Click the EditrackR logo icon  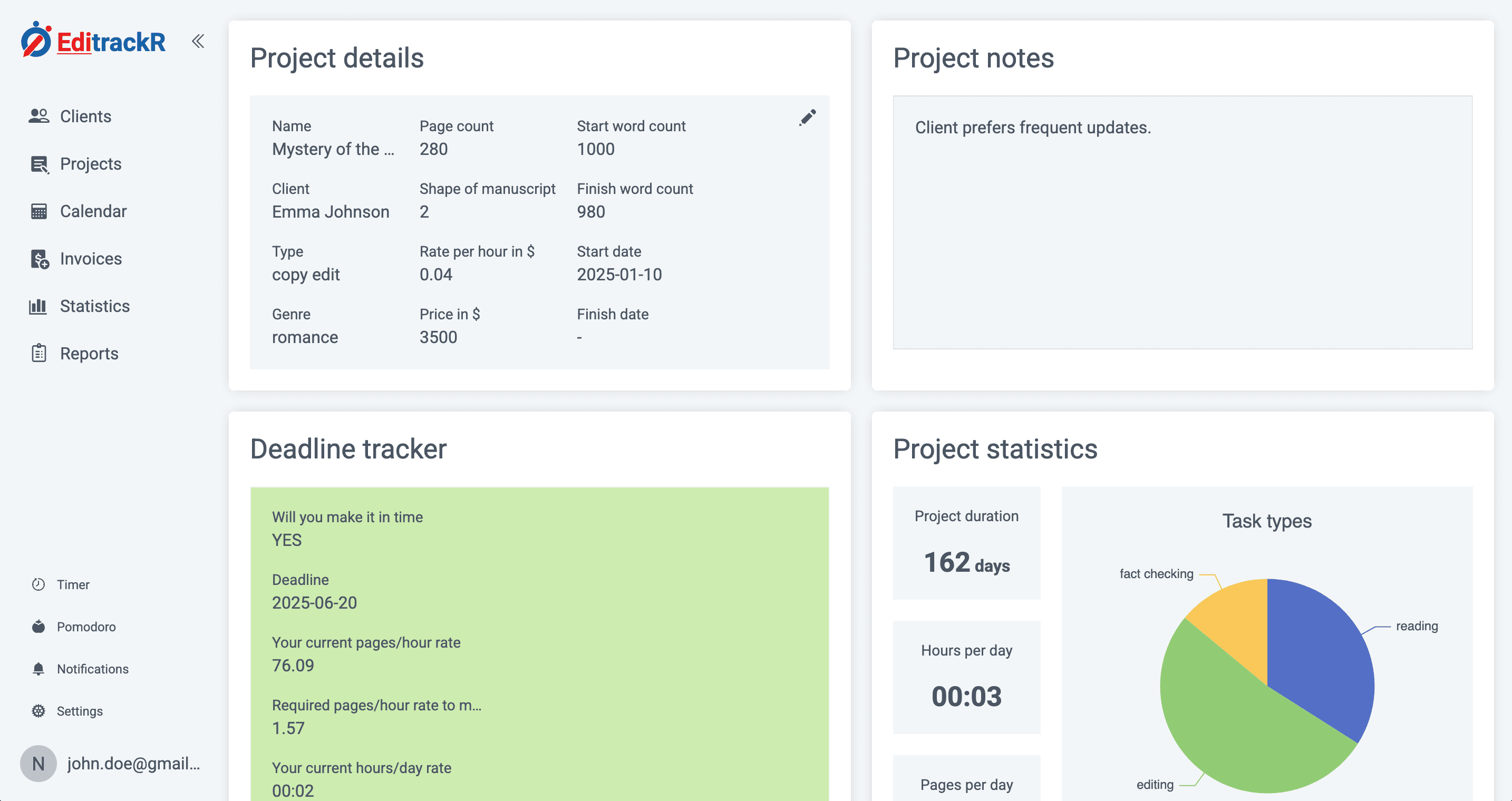36,41
